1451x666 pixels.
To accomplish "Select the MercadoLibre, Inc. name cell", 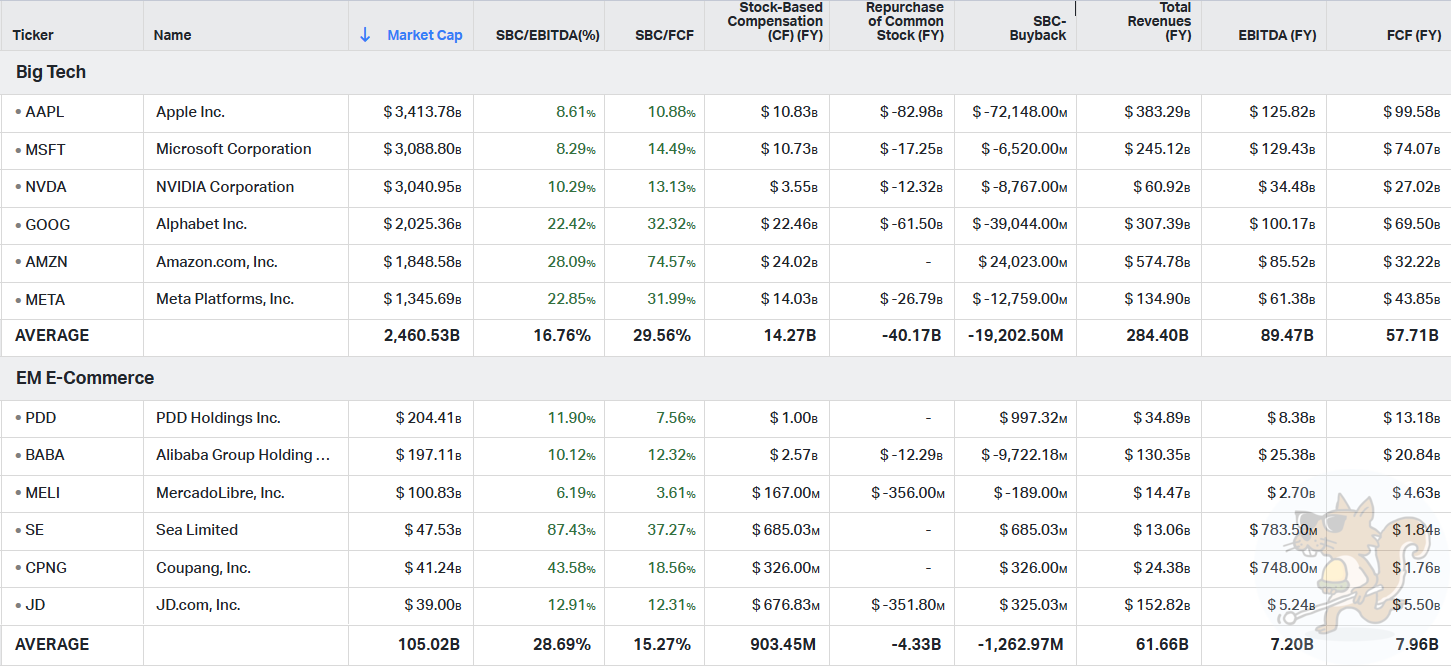I will pyautogui.click(x=220, y=493).
